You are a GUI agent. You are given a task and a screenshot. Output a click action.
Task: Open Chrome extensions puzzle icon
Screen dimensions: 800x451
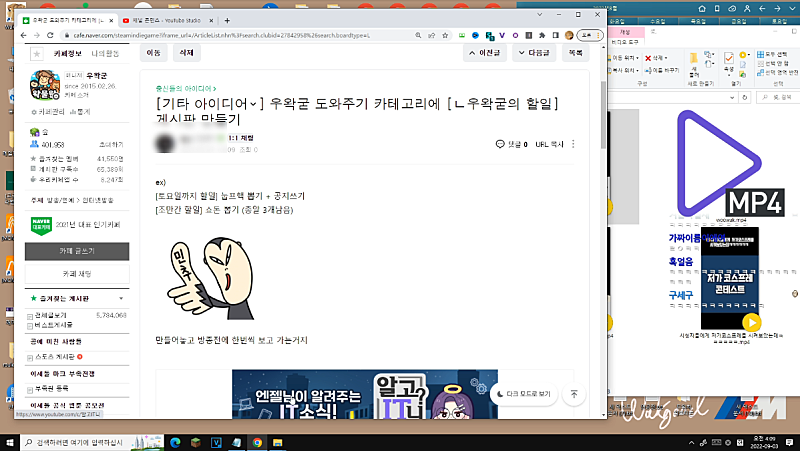click(542, 35)
